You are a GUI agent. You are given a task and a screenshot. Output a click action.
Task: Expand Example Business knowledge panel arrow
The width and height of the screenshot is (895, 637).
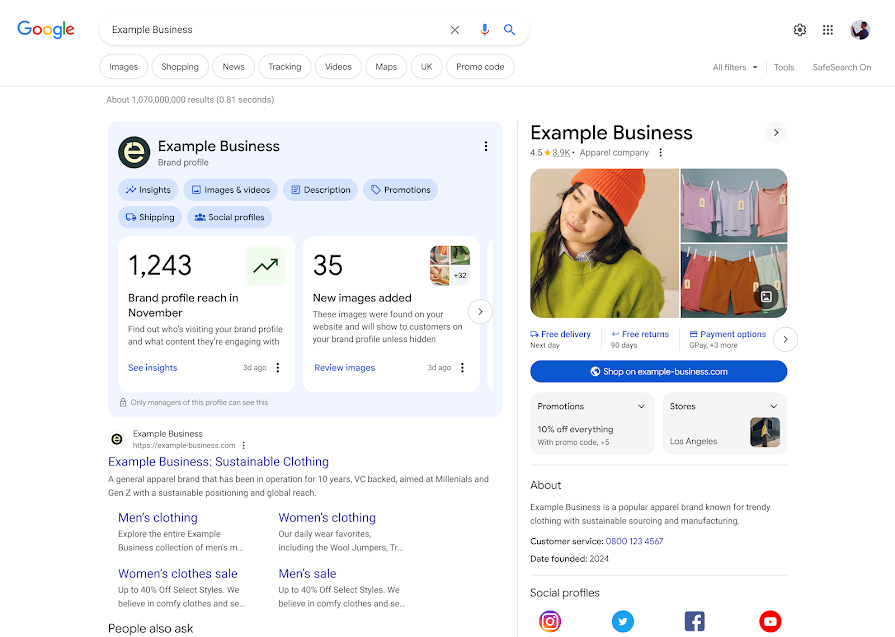pyautogui.click(x=776, y=132)
